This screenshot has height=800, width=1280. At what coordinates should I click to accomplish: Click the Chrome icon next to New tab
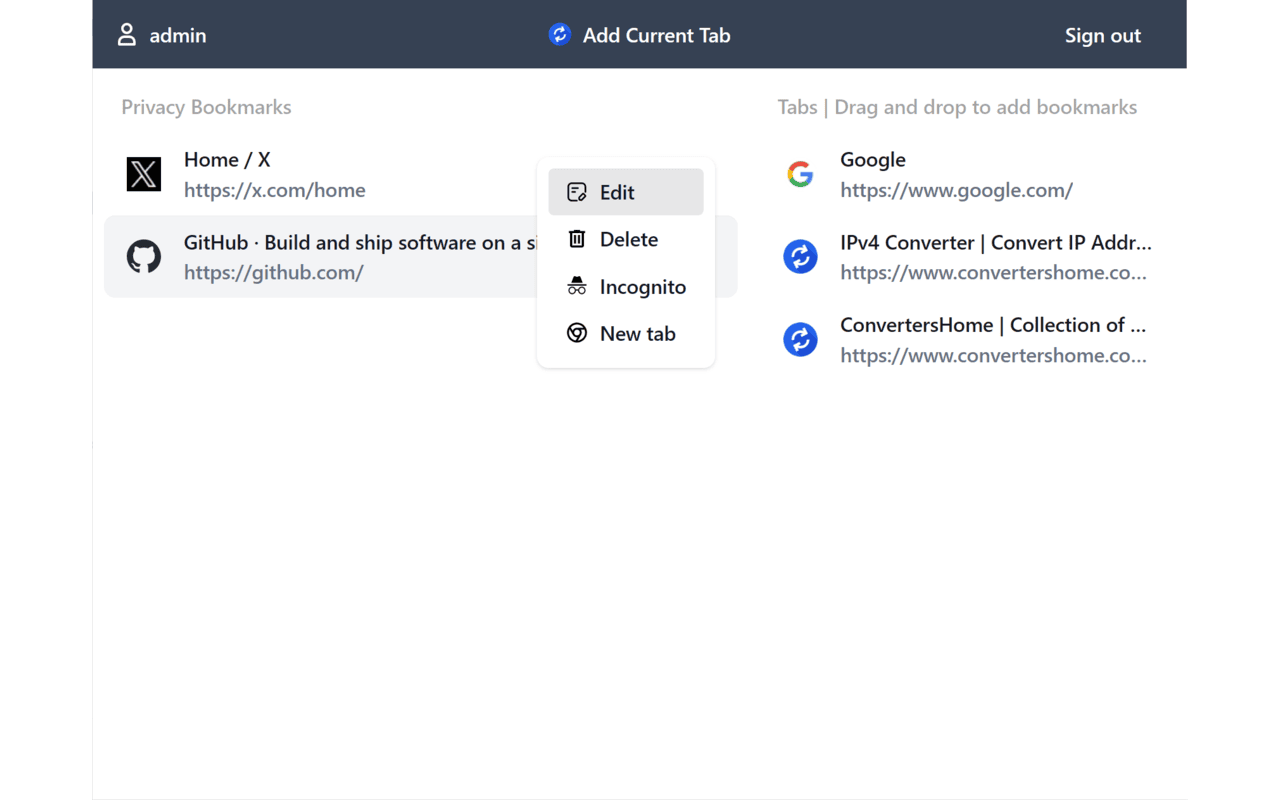[576, 333]
